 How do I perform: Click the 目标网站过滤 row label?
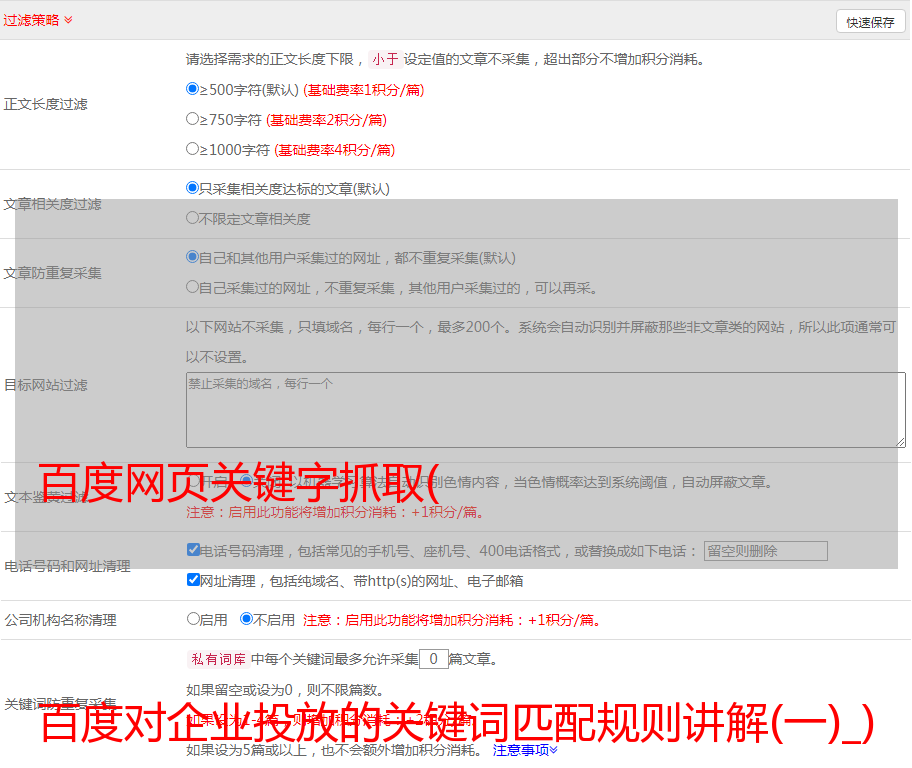46,385
